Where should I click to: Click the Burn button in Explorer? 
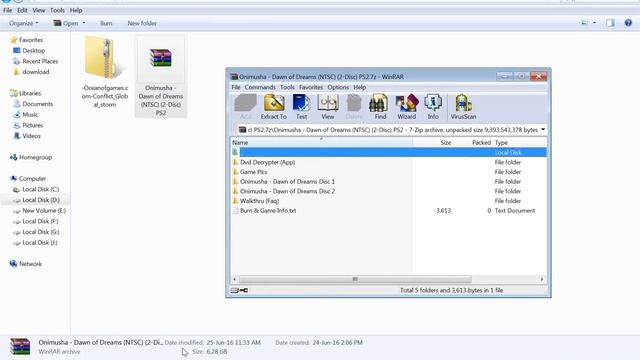click(x=106, y=23)
